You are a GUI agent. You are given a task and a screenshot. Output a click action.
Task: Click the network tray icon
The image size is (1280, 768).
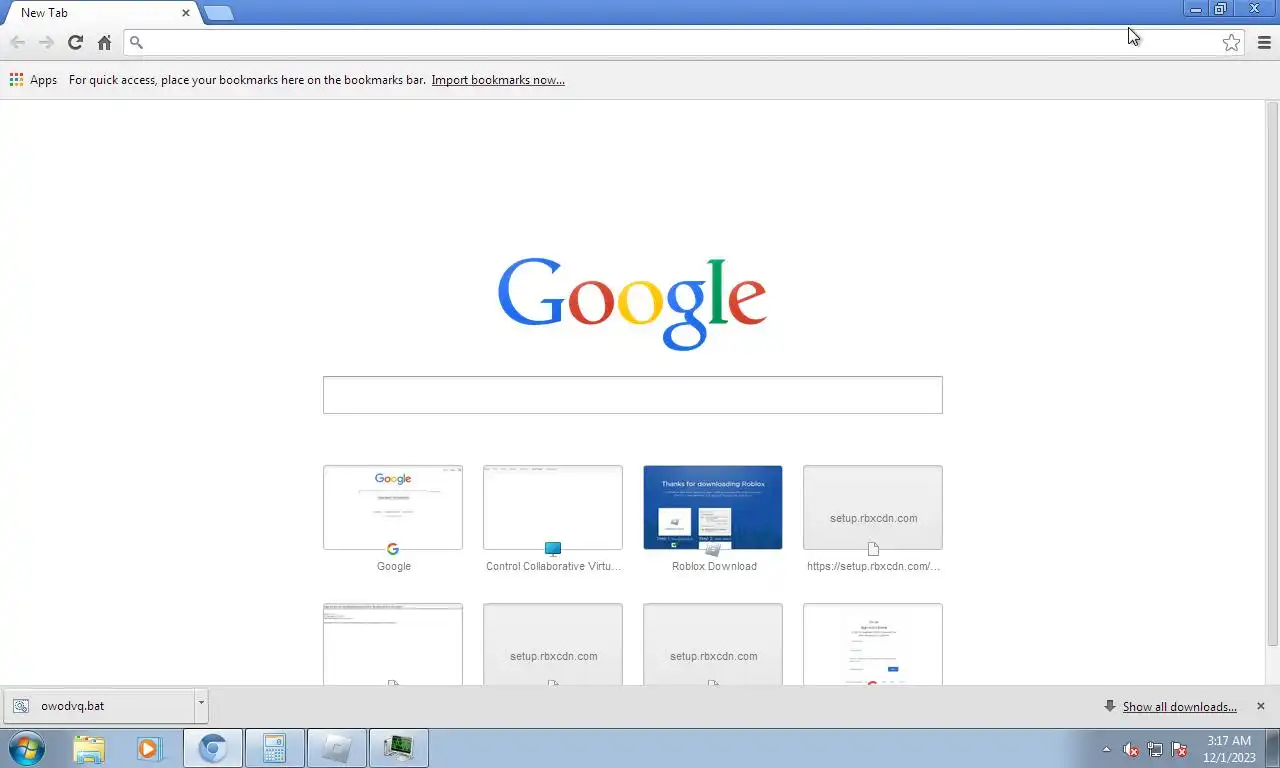click(x=1155, y=749)
